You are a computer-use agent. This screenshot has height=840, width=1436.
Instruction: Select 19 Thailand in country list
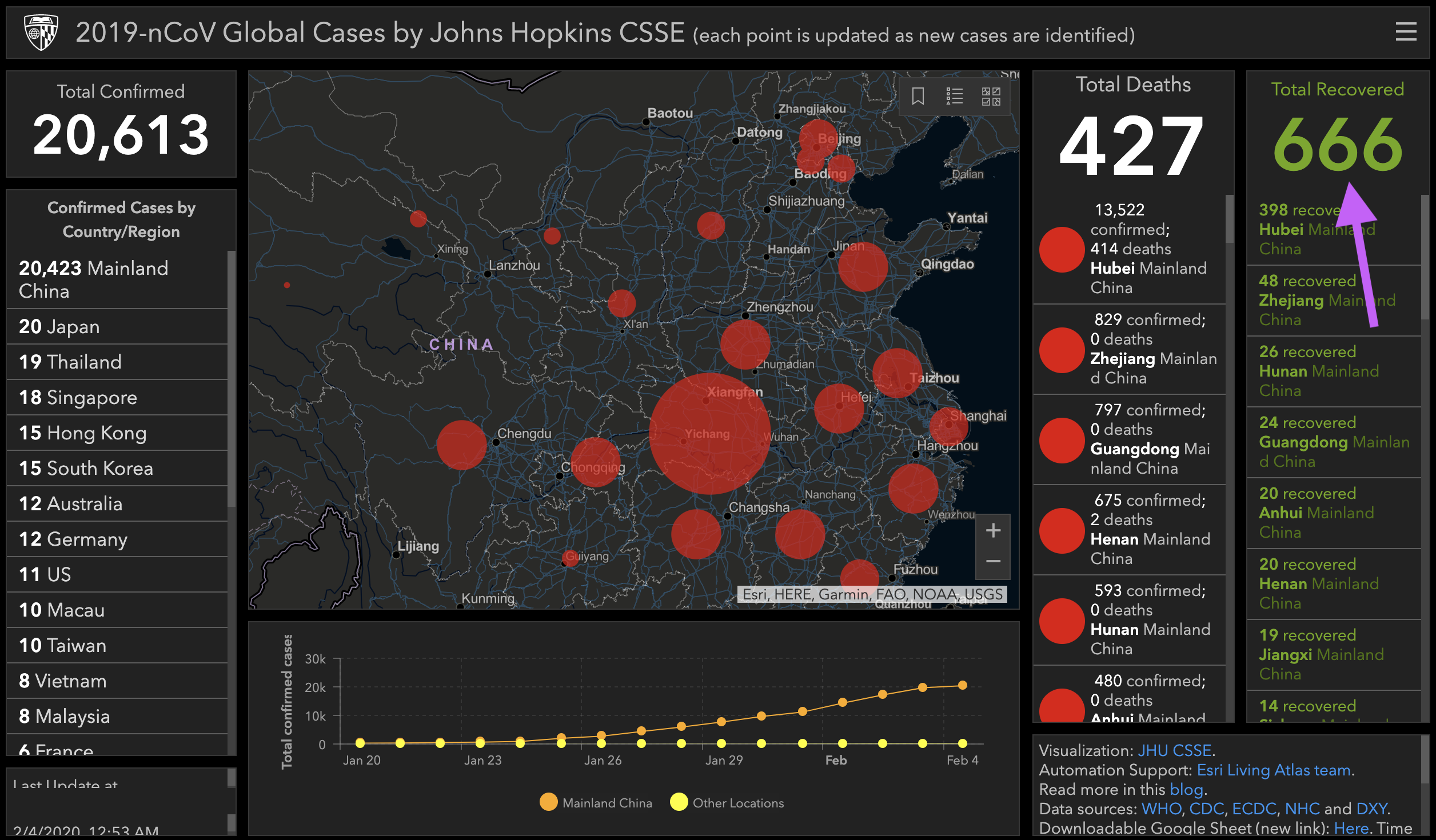tap(117, 362)
